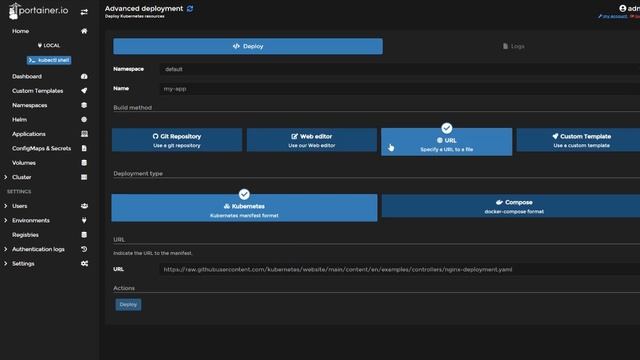Open Namespaces in the sidebar

(x=30, y=105)
